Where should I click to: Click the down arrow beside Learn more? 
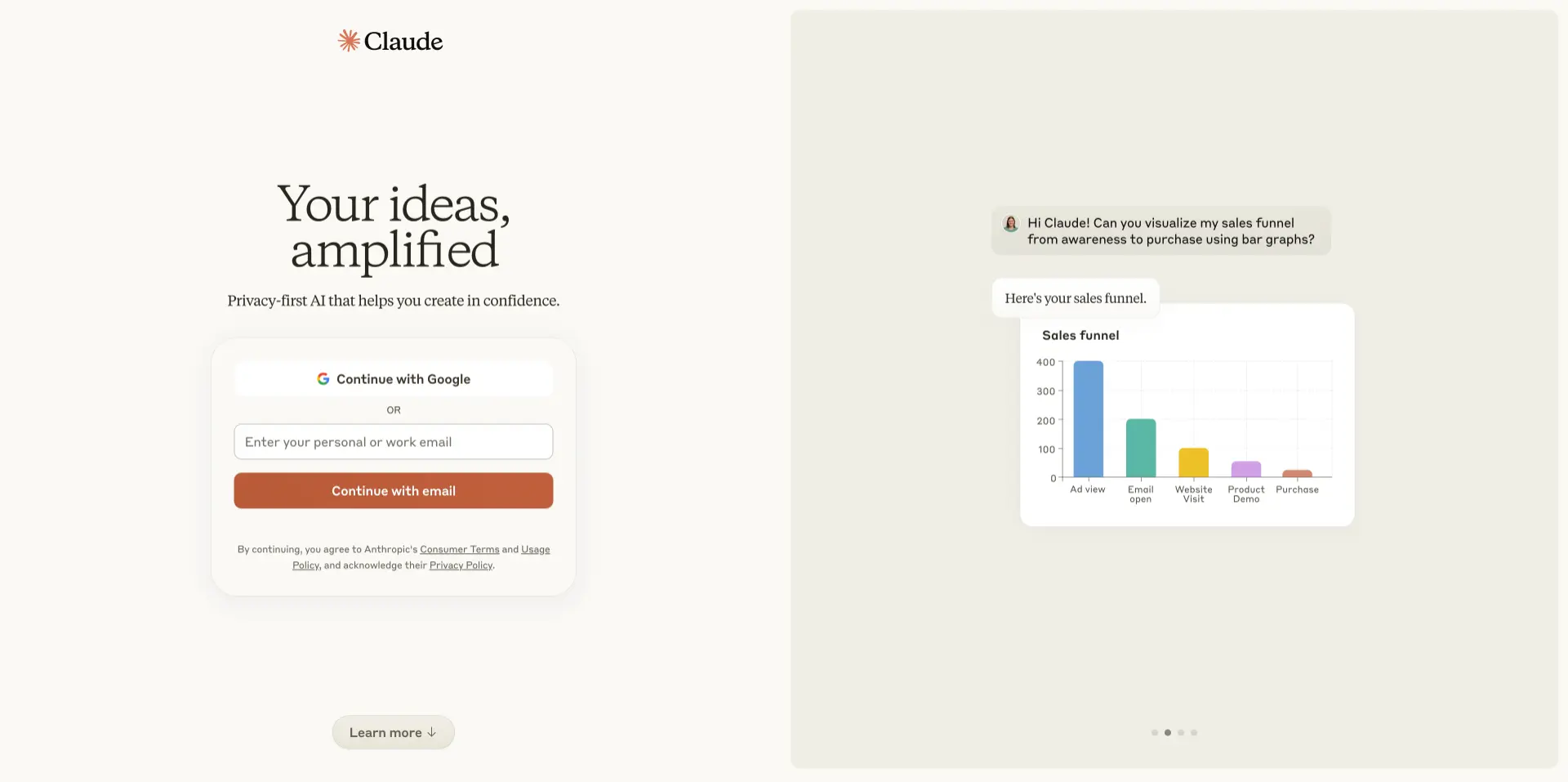pos(432,732)
